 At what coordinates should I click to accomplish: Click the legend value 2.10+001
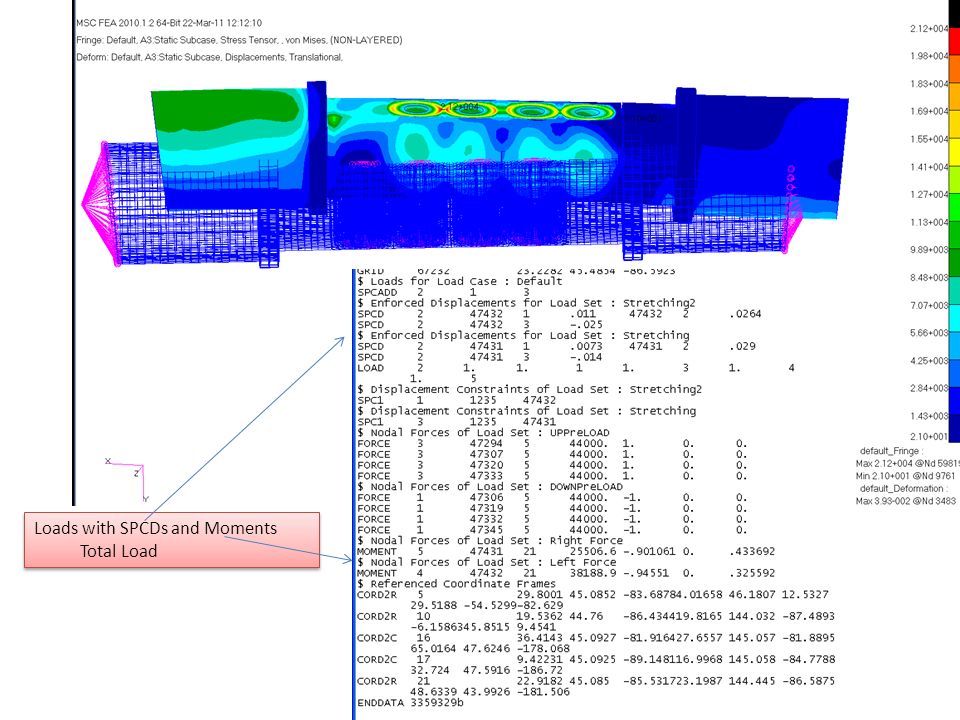[x=929, y=437]
